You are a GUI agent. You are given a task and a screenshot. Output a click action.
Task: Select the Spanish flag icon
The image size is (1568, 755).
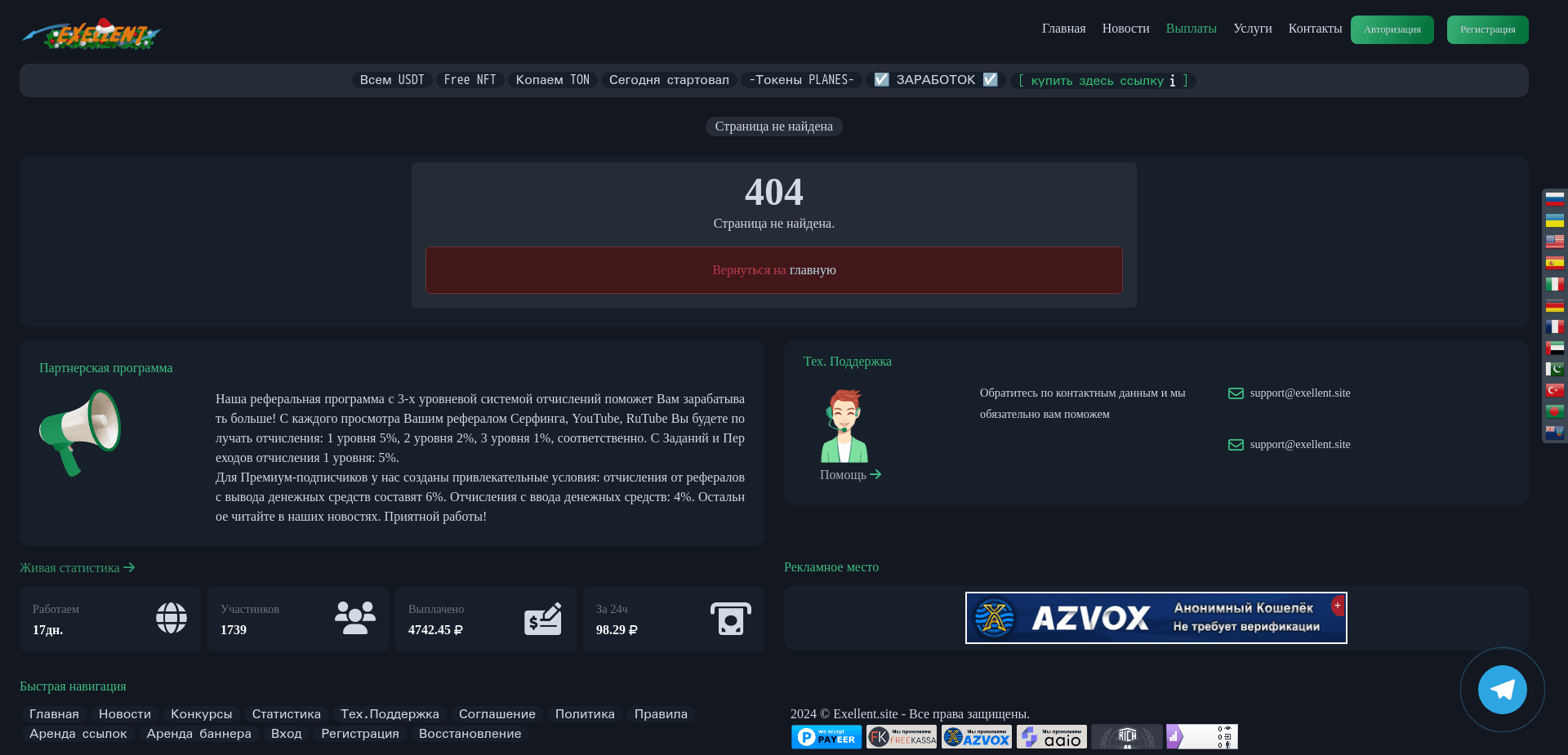tap(1555, 263)
